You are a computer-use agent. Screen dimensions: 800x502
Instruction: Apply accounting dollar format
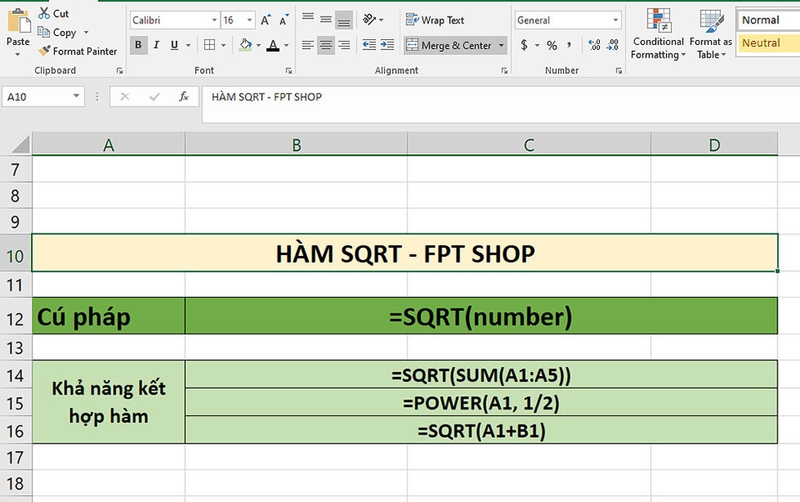pos(524,45)
